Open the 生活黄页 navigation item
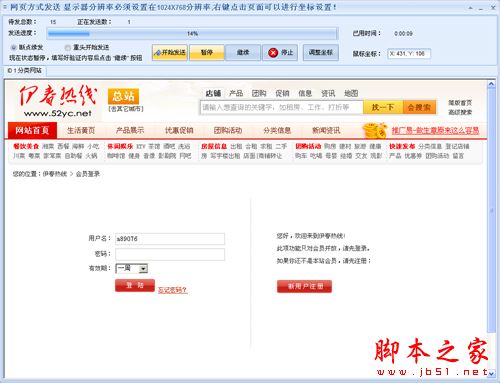The height and width of the screenshot is (383, 500). pyautogui.click(x=81, y=130)
